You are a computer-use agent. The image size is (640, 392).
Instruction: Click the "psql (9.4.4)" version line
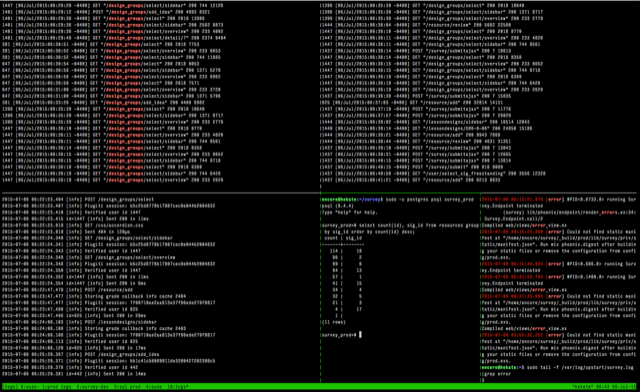(338, 206)
